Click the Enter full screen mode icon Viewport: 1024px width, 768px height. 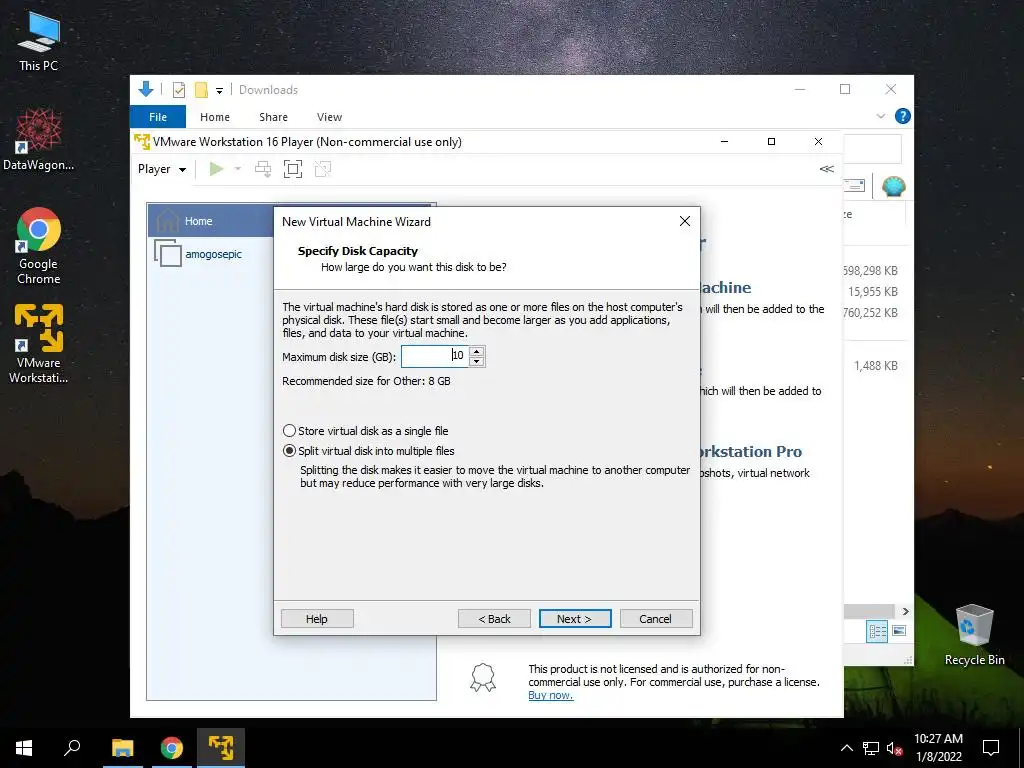pos(293,169)
